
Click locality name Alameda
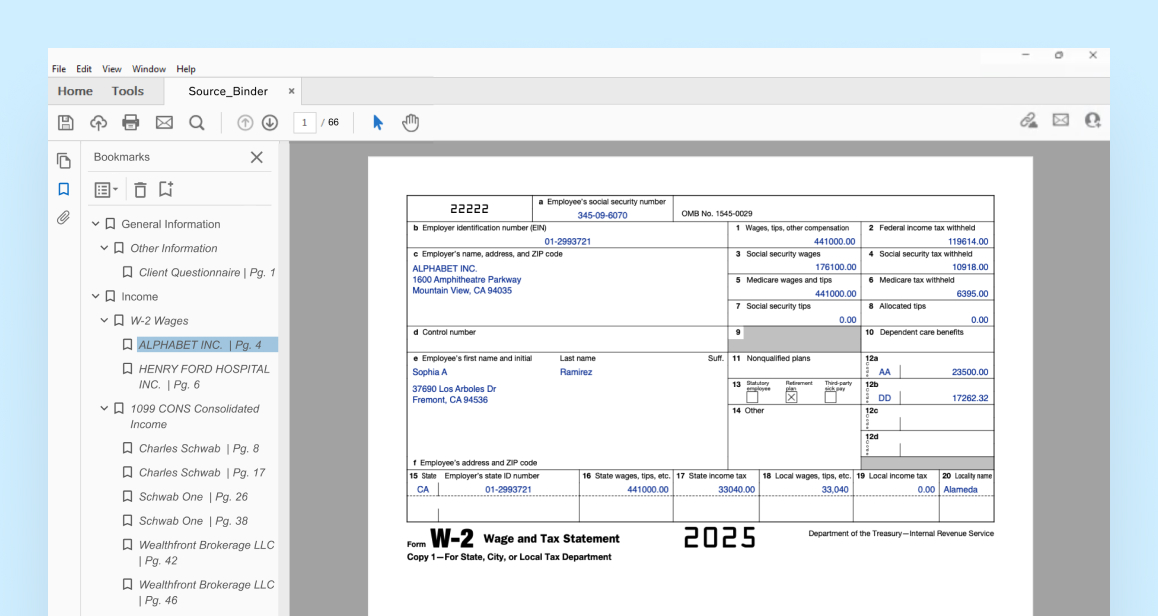click(961, 490)
